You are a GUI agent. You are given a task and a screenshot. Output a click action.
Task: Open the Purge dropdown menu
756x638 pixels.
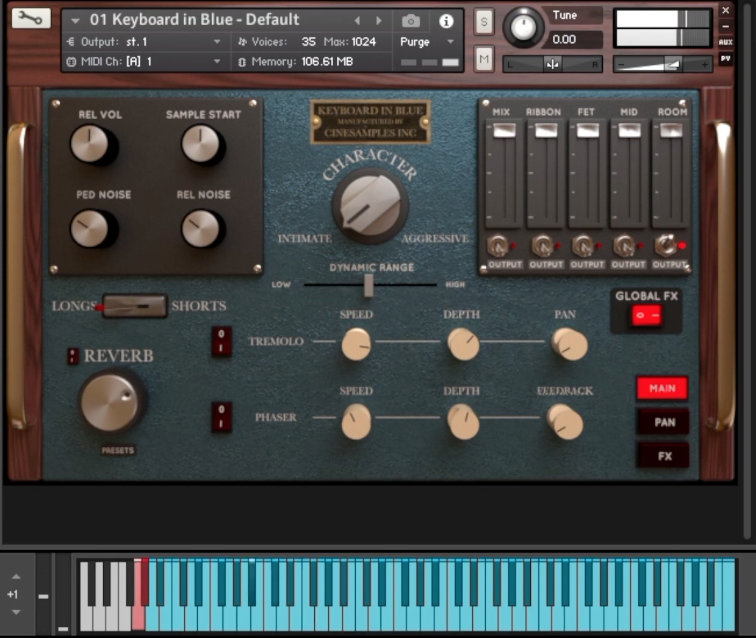click(x=427, y=42)
